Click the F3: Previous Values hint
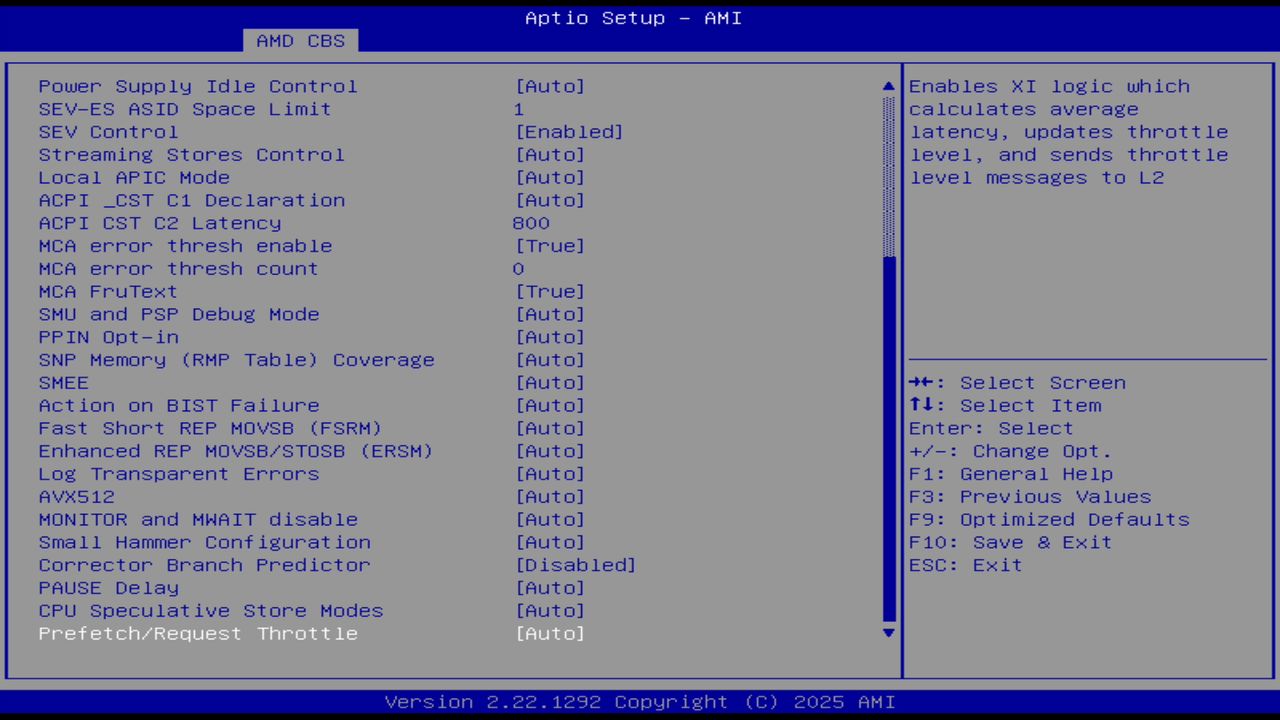 1030,497
